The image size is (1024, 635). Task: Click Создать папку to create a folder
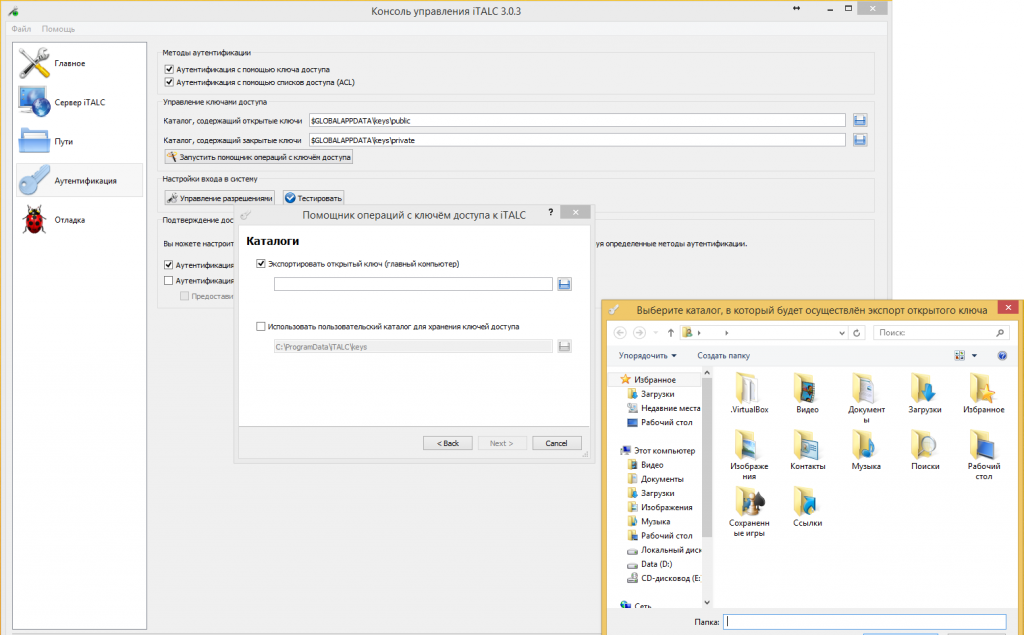[x=724, y=355]
